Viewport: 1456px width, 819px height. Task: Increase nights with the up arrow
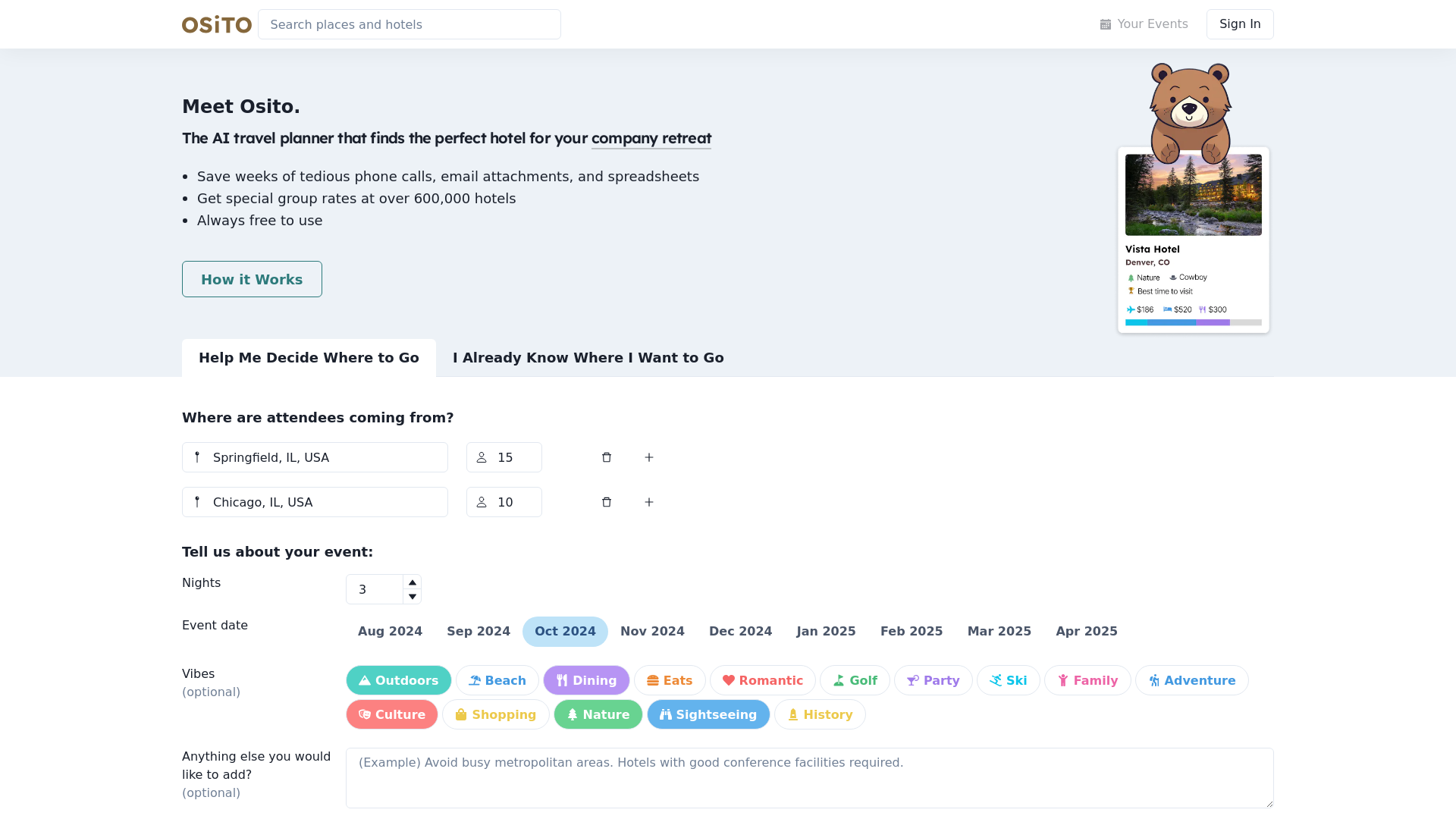point(412,582)
